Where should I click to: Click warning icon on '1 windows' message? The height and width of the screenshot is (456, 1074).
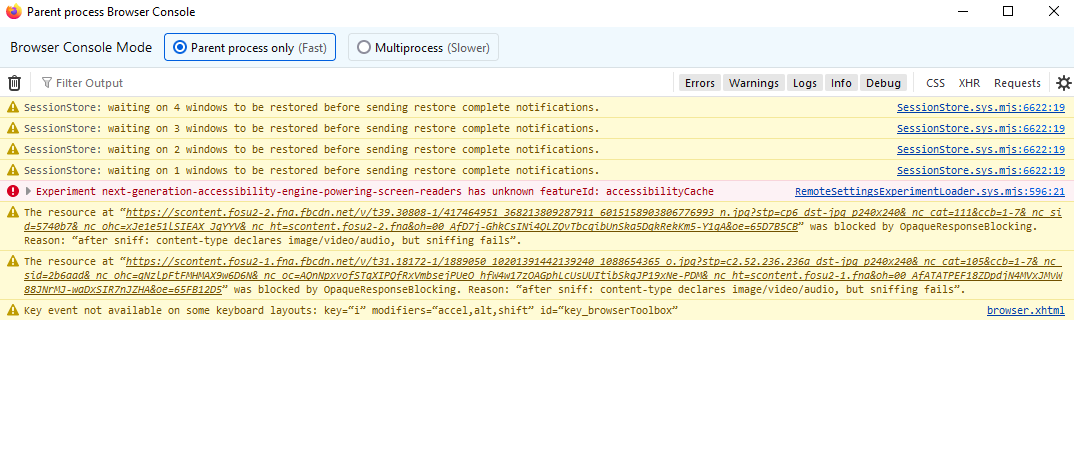(x=12, y=170)
